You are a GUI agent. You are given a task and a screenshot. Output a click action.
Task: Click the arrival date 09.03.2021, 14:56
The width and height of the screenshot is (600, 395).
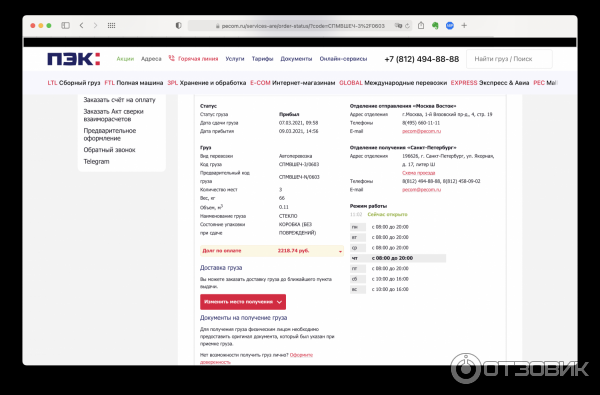tap(298, 131)
